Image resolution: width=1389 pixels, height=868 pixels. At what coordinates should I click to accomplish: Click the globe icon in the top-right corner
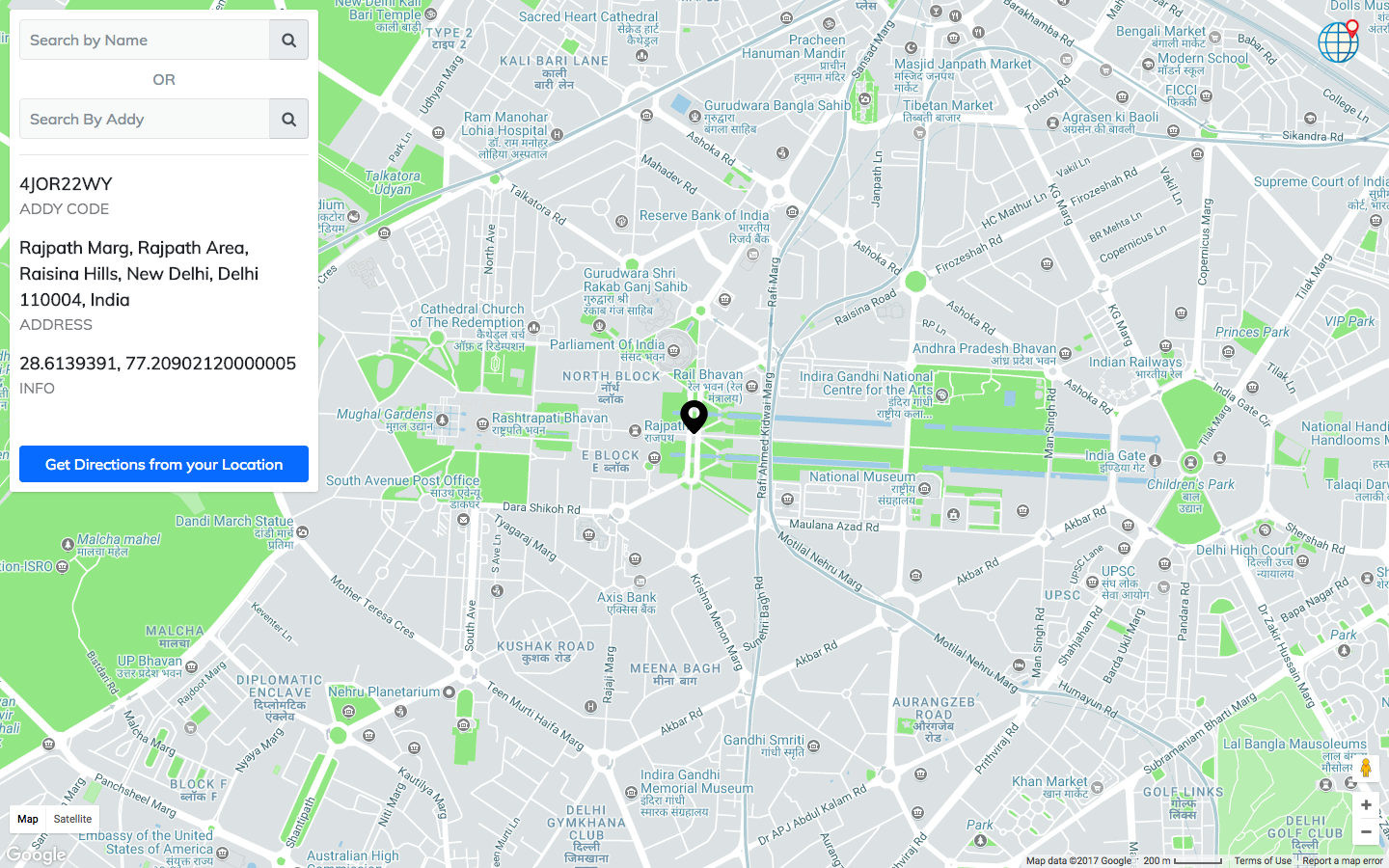coord(1339,41)
